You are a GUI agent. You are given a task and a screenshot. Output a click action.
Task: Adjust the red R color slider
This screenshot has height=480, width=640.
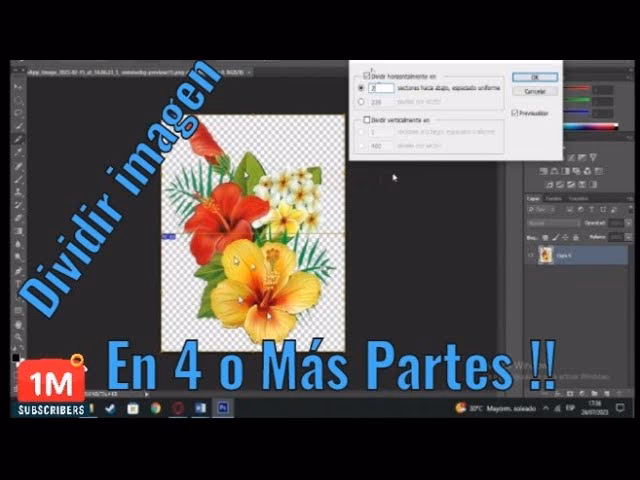[577, 88]
